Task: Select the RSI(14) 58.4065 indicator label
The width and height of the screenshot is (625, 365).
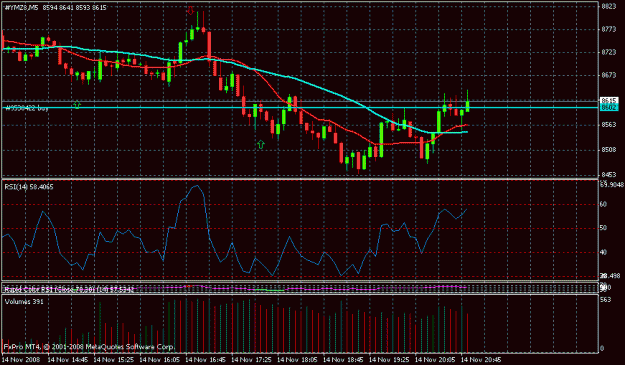Action: pyautogui.click(x=29, y=186)
